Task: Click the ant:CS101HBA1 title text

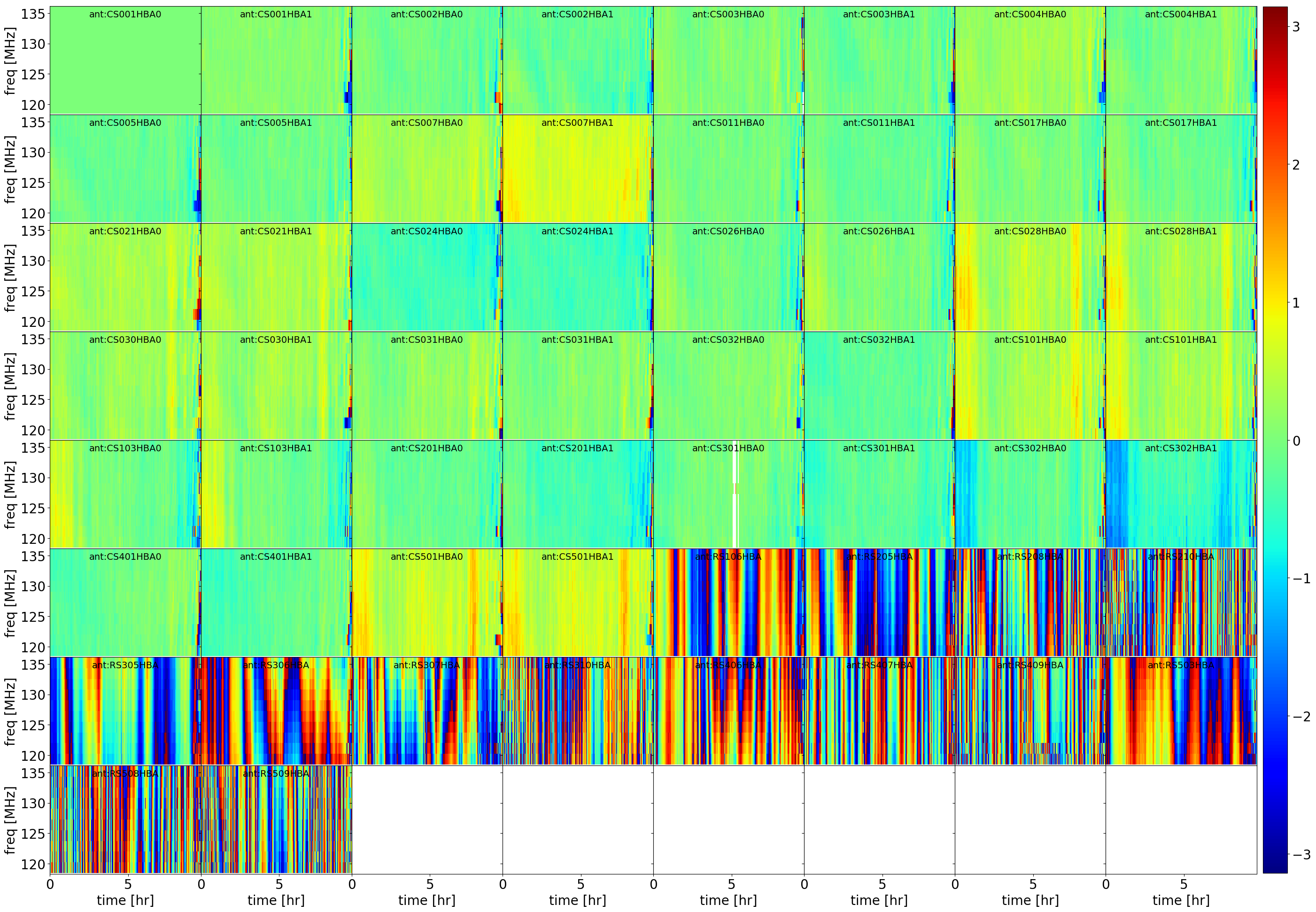Action: point(1181,340)
